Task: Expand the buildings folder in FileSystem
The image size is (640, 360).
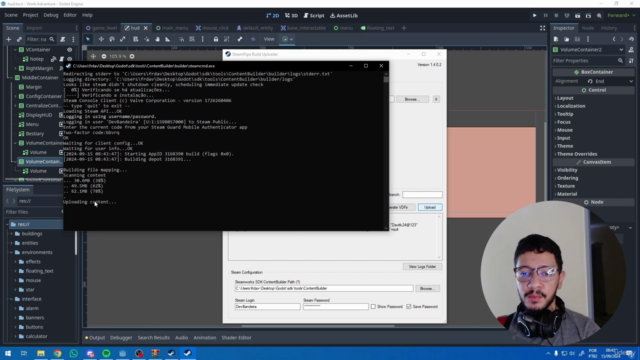Action: click(11, 234)
